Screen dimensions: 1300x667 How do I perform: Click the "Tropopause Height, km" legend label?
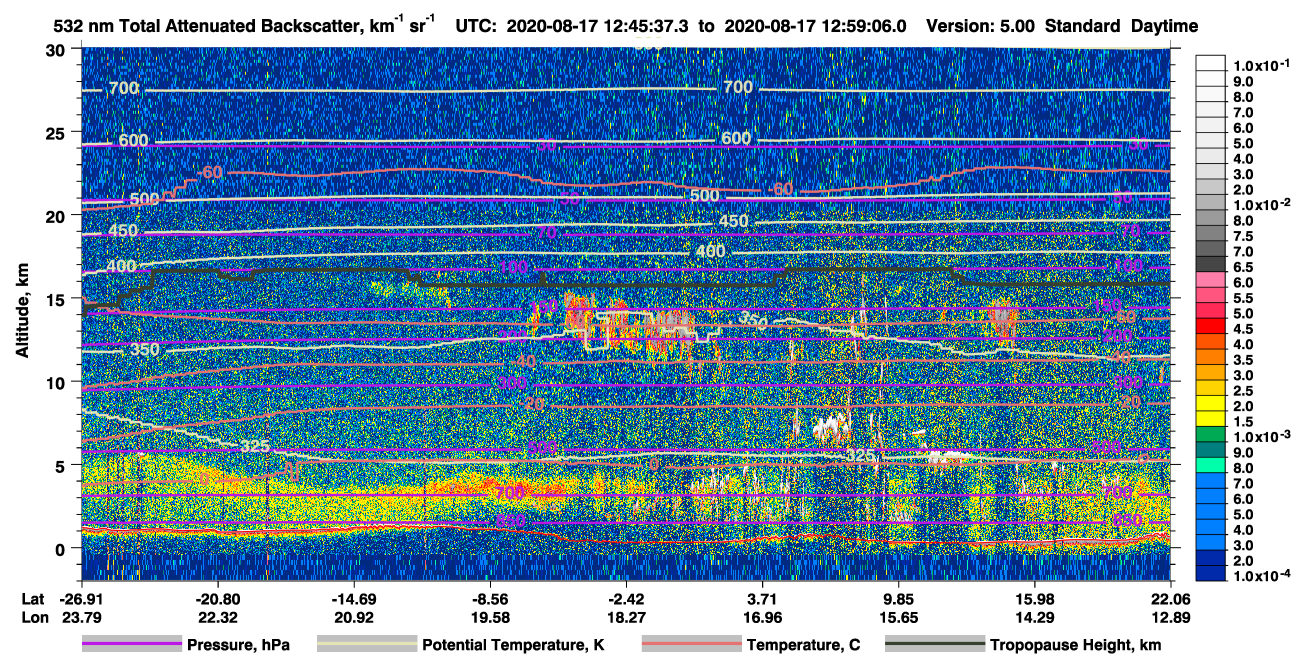(x=1076, y=646)
